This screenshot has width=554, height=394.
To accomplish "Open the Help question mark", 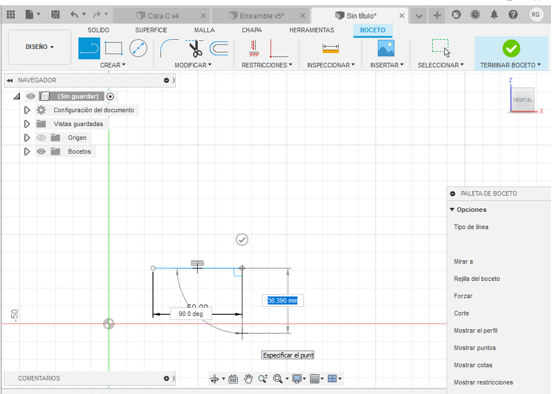I will coord(513,14).
